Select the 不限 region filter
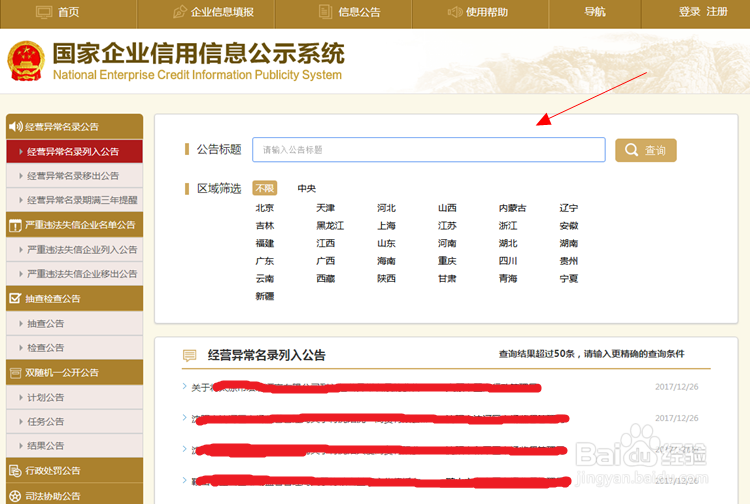750x504 pixels. click(x=265, y=188)
